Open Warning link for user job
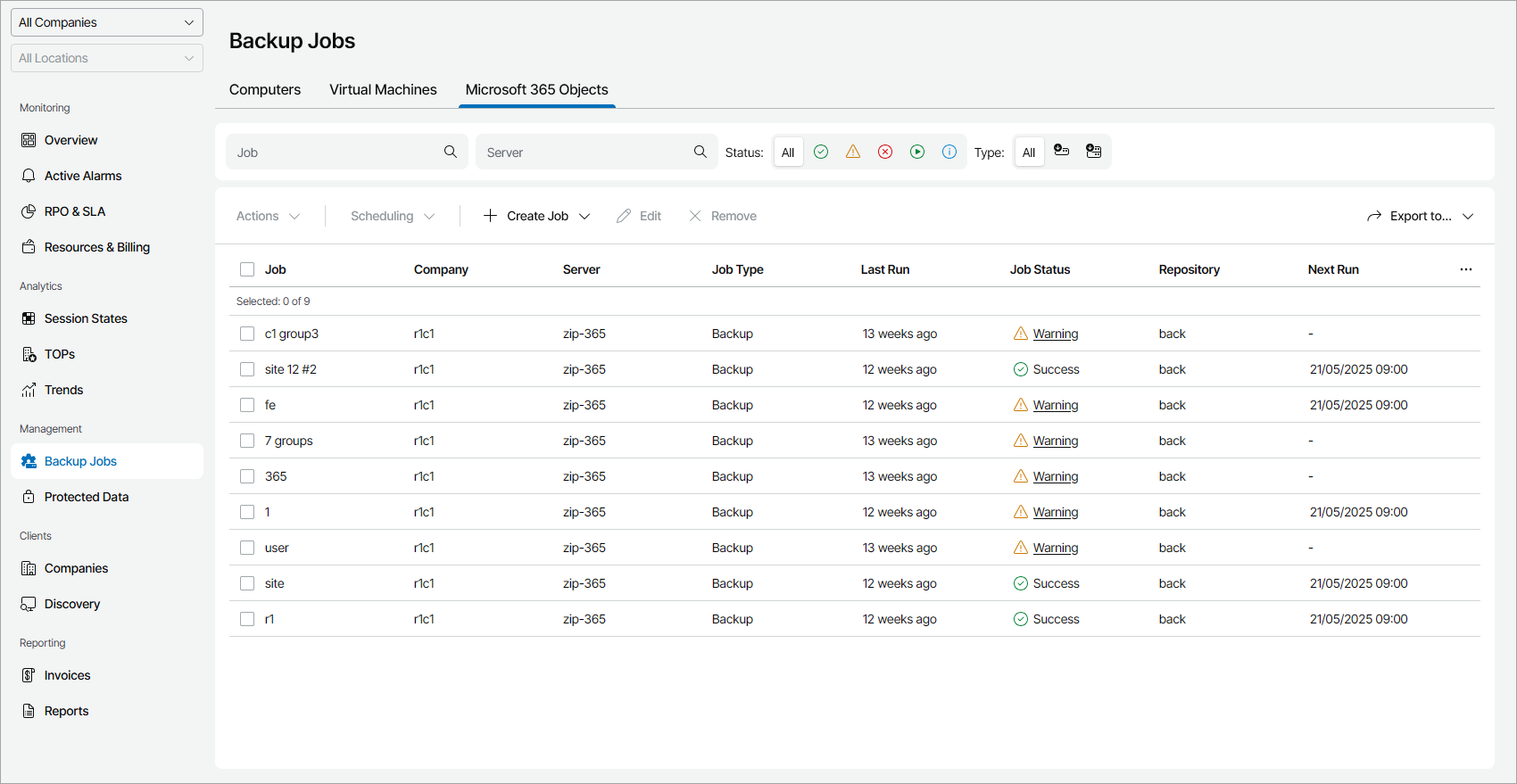The image size is (1517, 784). click(x=1056, y=548)
